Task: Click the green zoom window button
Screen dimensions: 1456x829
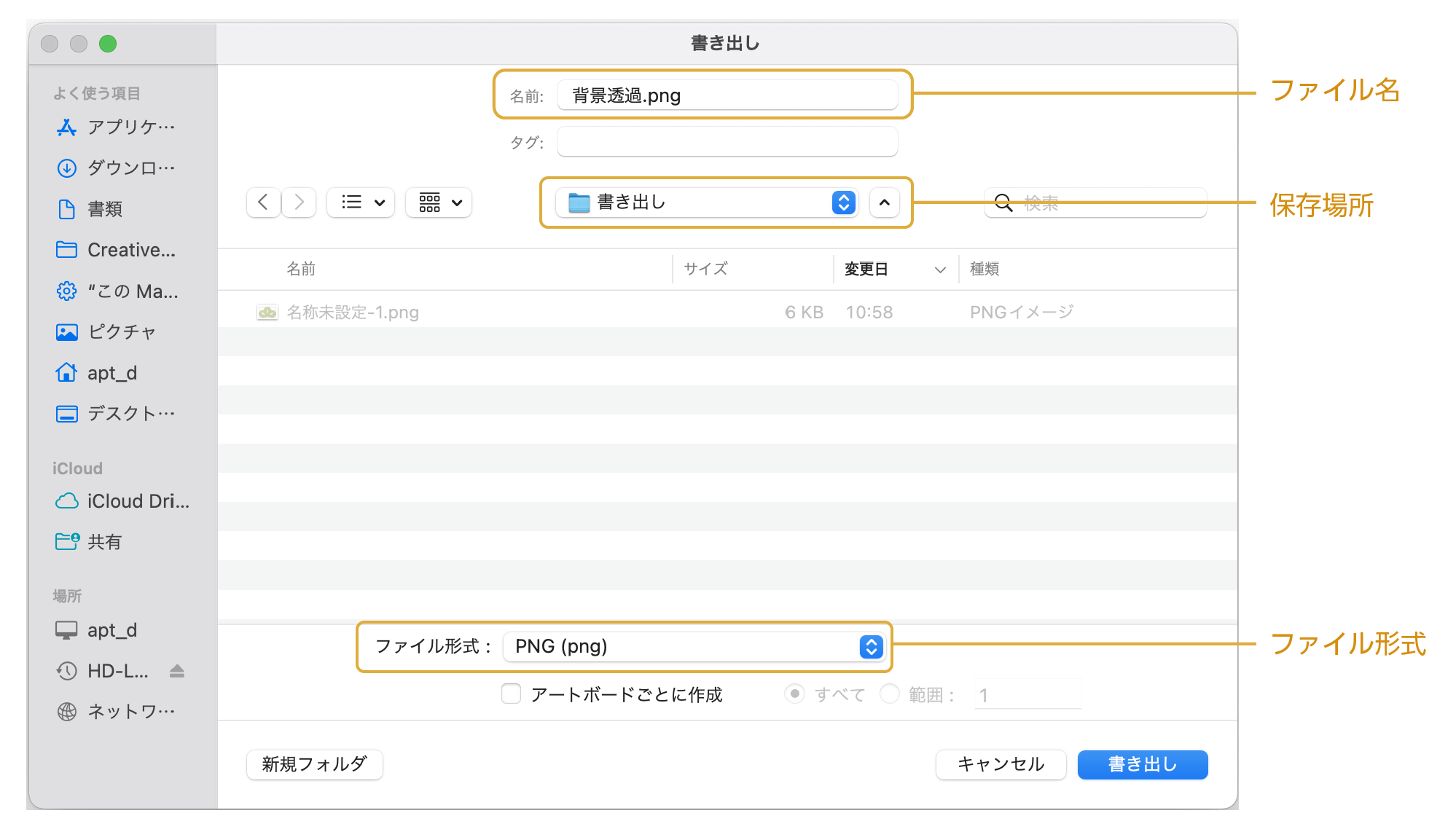Action: click(x=108, y=44)
